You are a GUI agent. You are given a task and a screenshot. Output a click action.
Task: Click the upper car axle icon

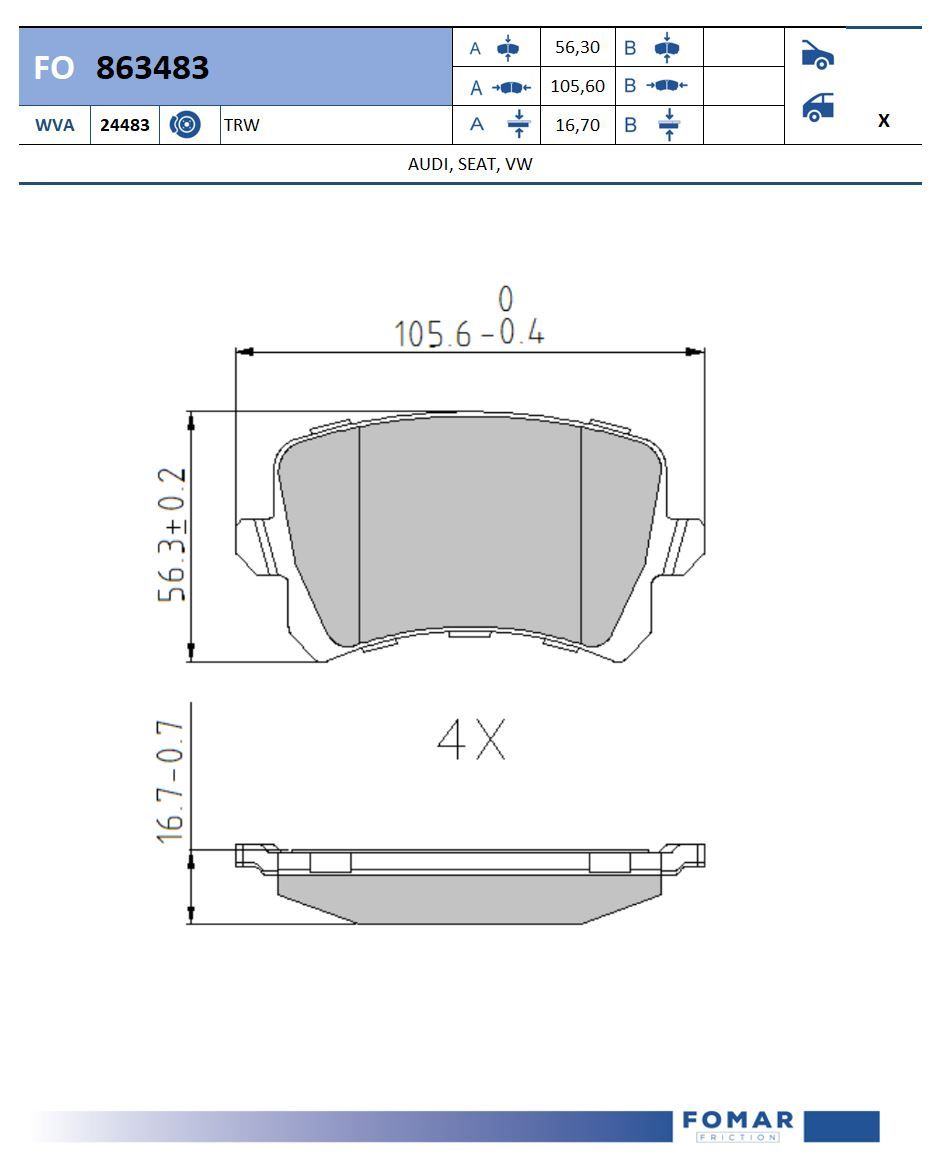coord(817,55)
